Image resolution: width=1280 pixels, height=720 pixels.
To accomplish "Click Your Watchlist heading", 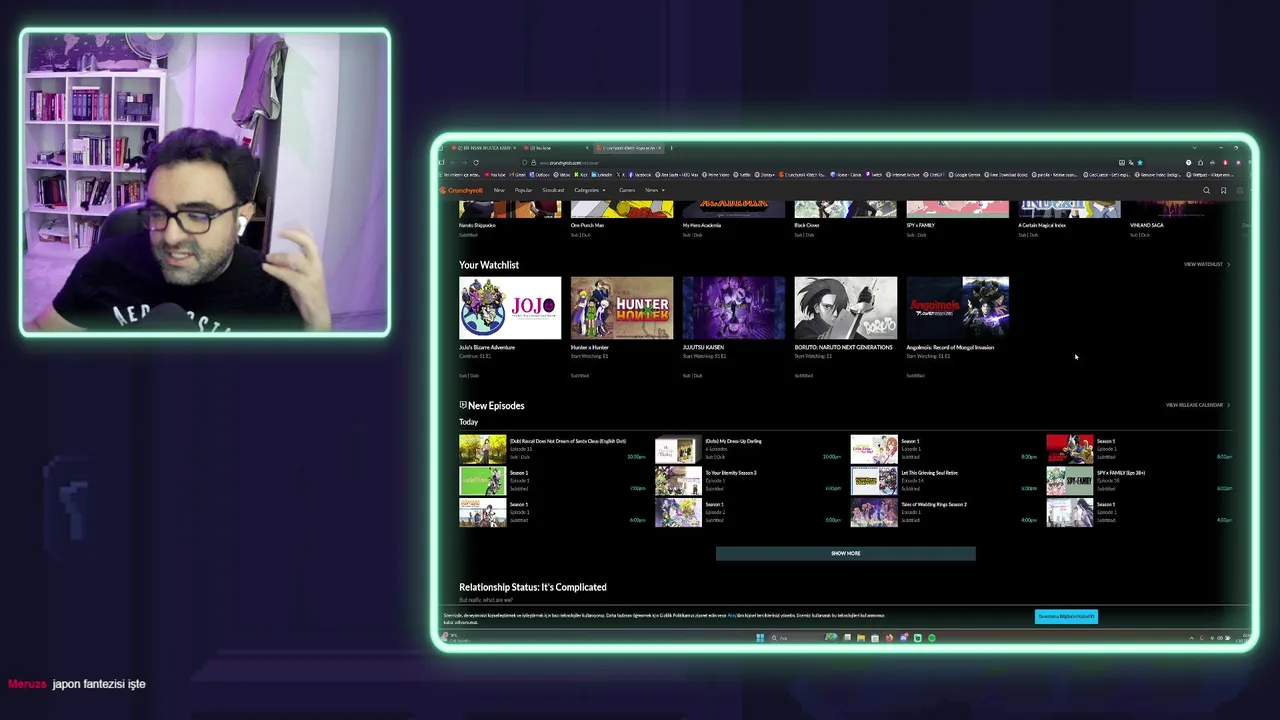I will [489, 265].
